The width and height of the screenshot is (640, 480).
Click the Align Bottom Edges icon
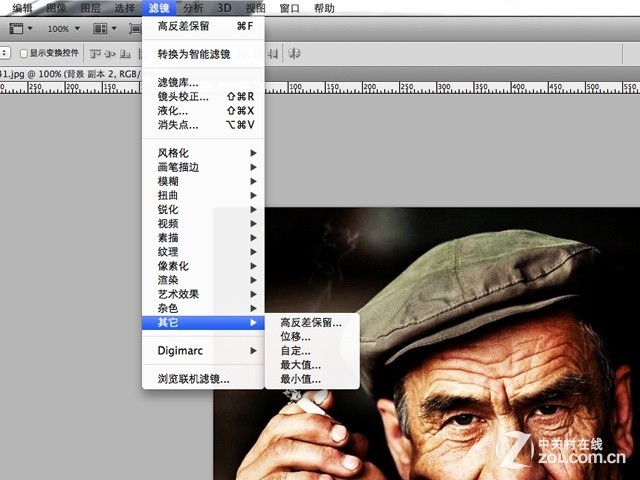coord(125,53)
